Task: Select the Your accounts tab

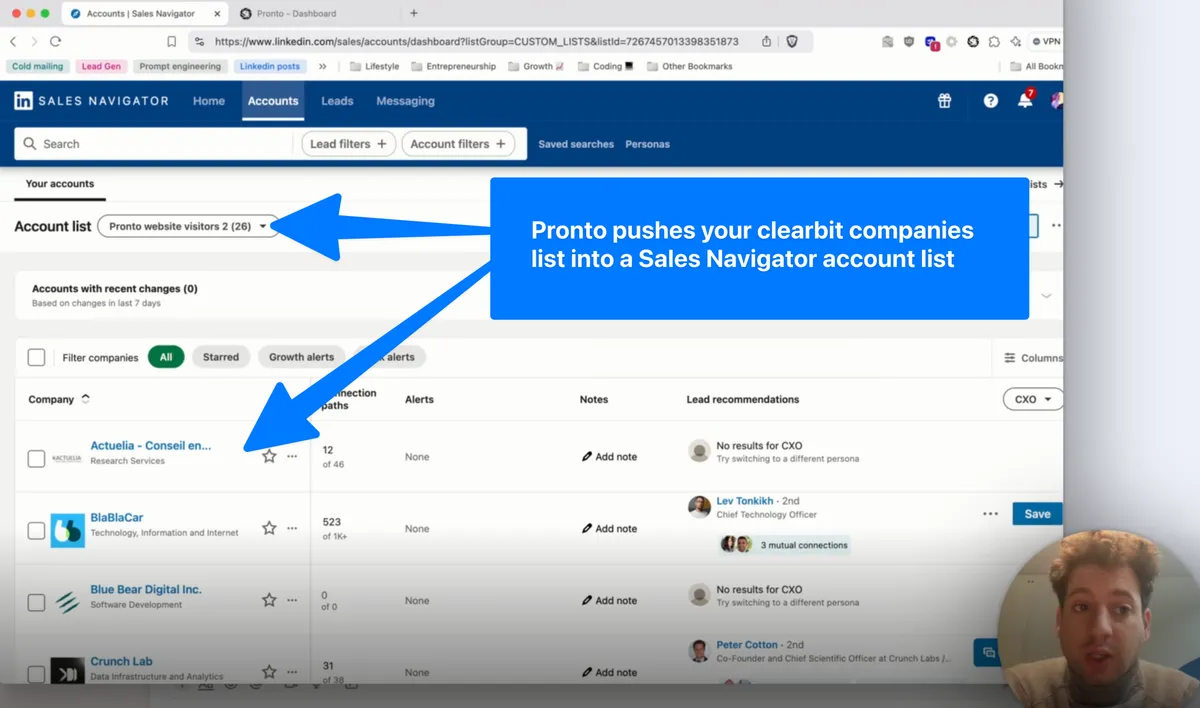Action: tap(60, 184)
